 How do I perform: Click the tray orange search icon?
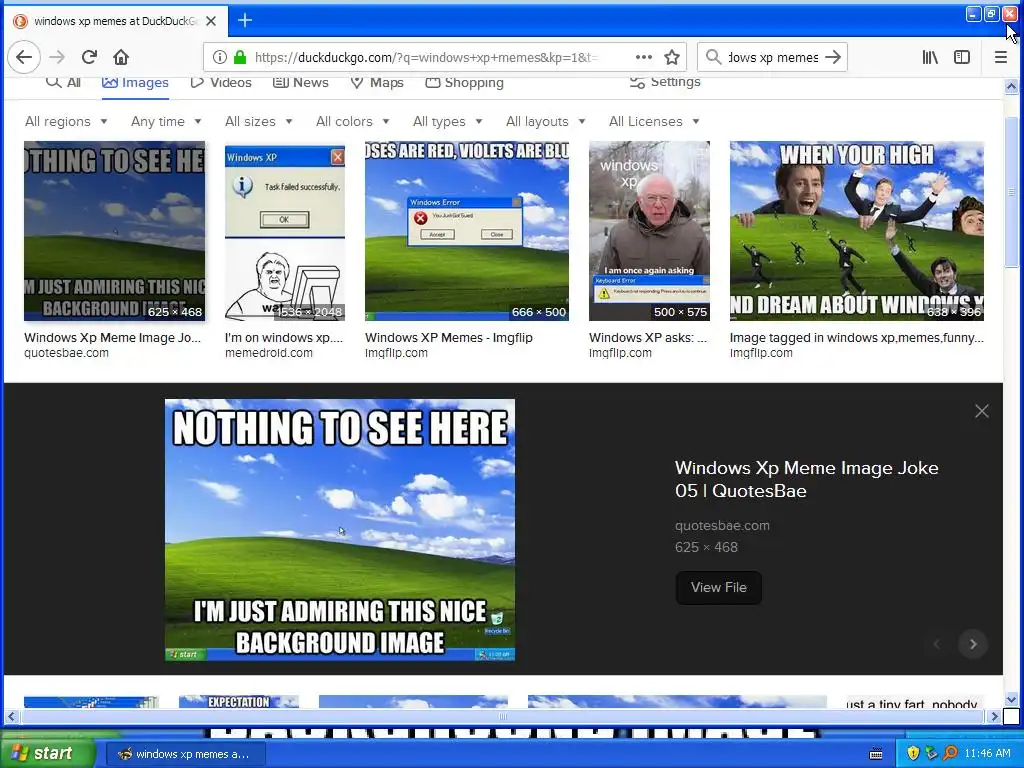(950, 753)
